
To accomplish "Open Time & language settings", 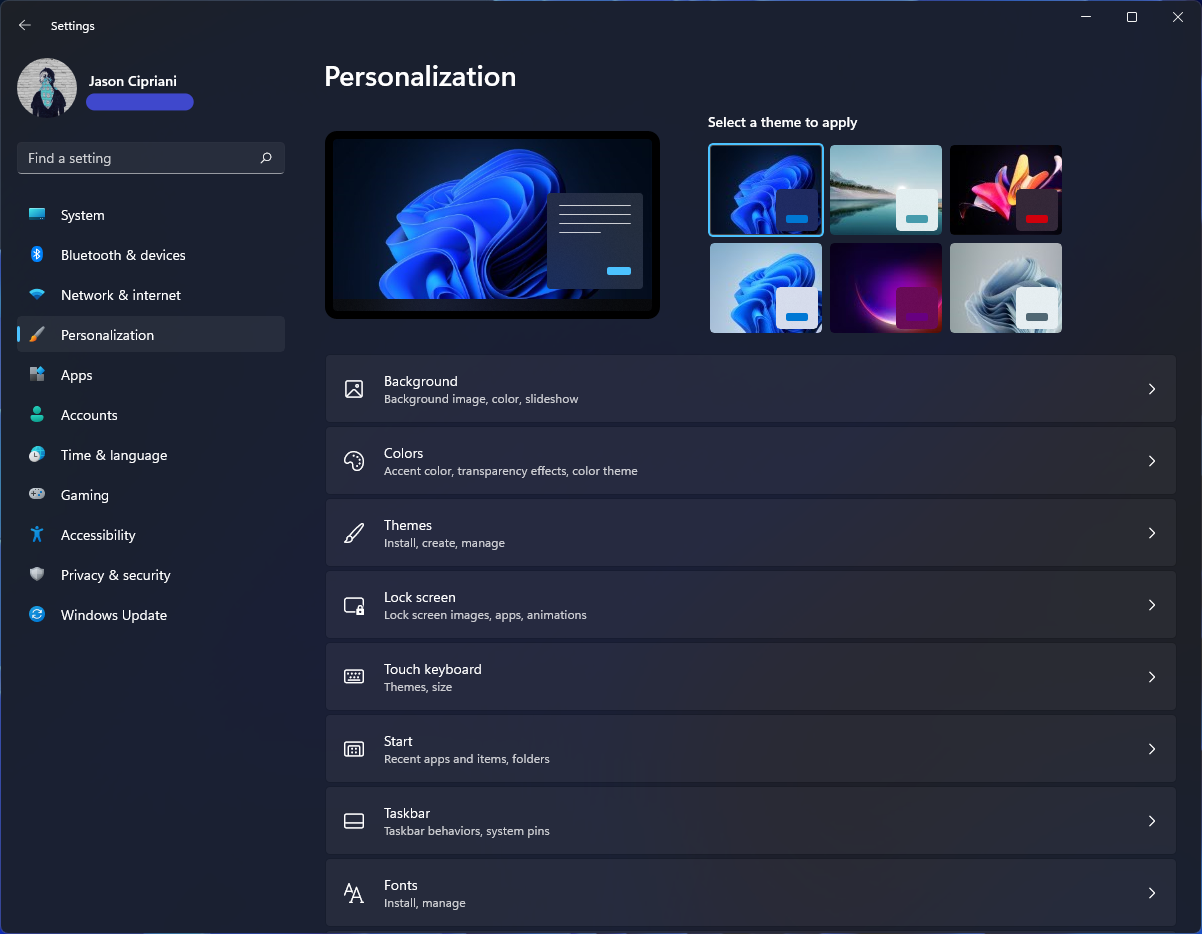I will pos(151,455).
